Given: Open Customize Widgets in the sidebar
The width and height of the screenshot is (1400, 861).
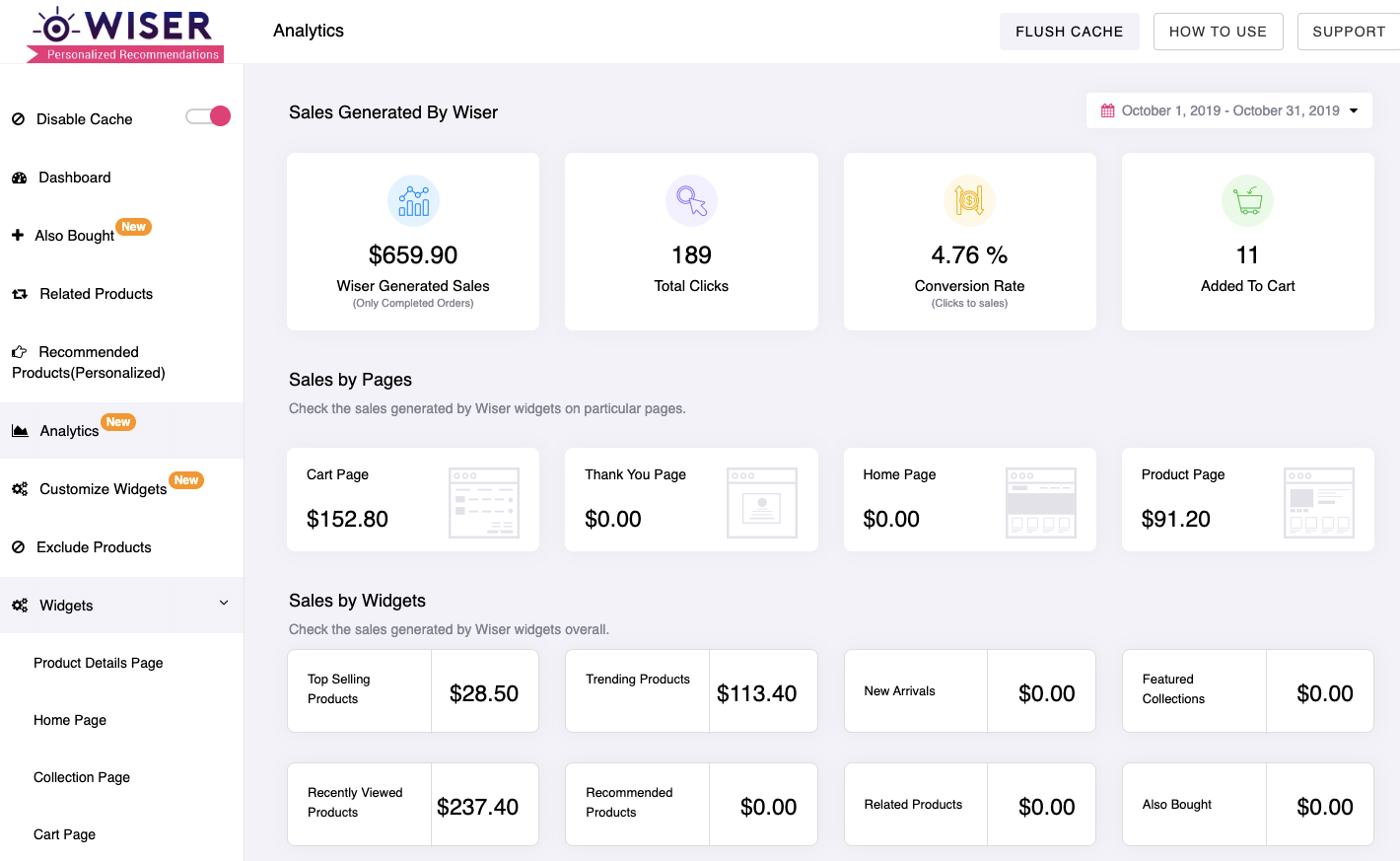Looking at the screenshot, I should click(x=104, y=489).
